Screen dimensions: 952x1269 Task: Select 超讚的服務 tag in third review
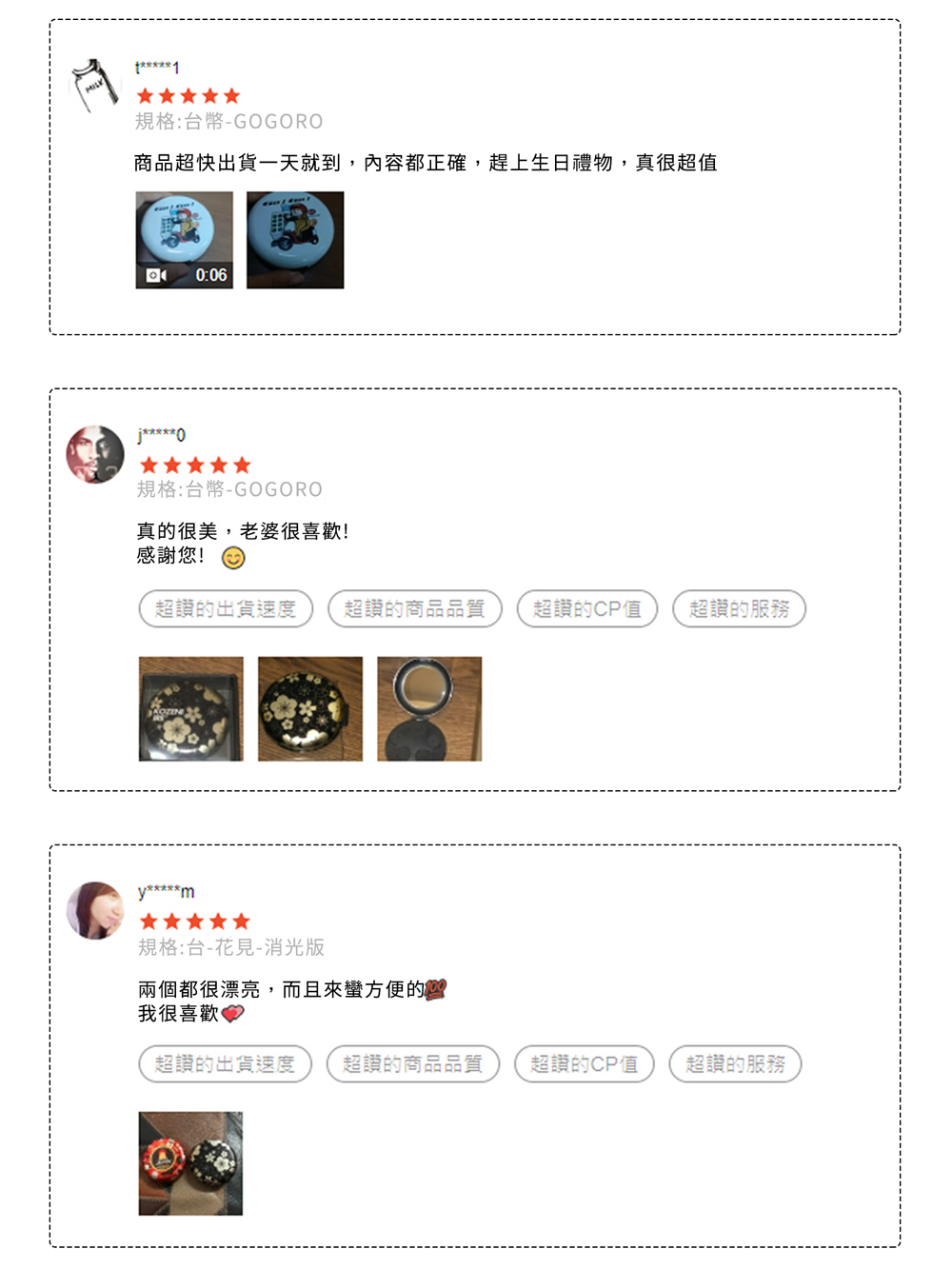point(735,1063)
